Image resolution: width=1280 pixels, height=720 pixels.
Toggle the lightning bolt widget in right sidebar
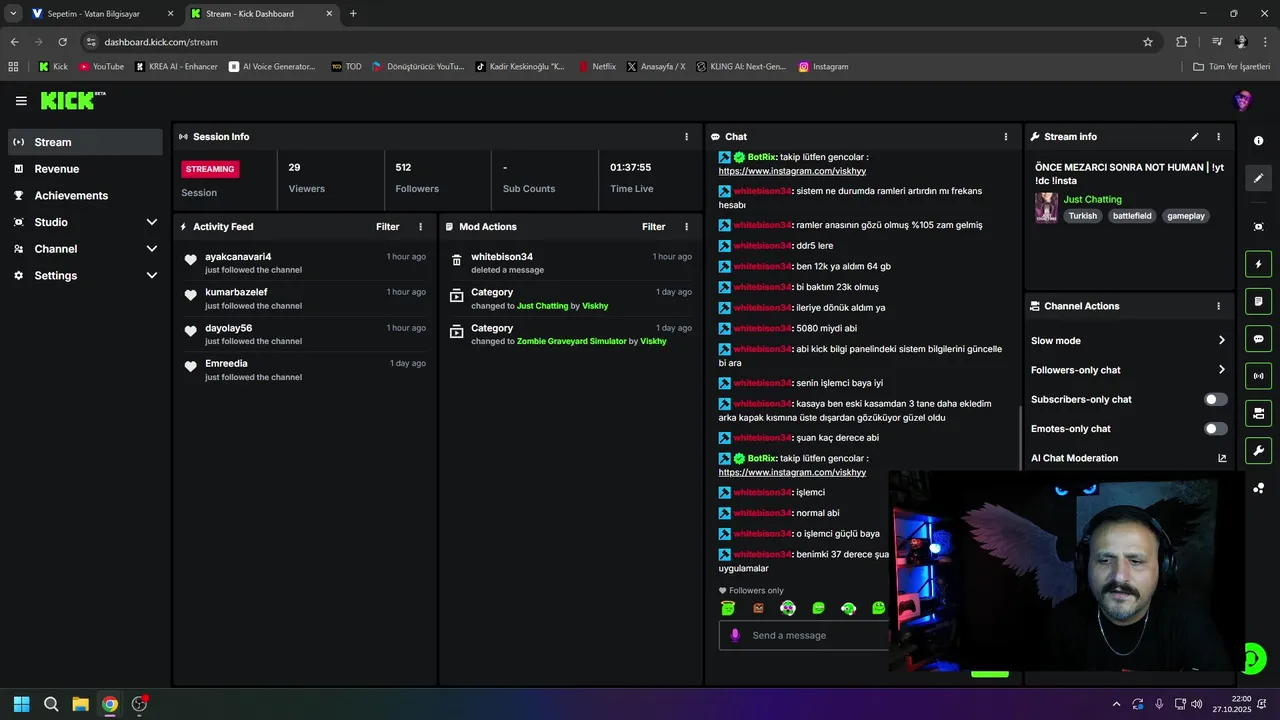[x=1258, y=264]
